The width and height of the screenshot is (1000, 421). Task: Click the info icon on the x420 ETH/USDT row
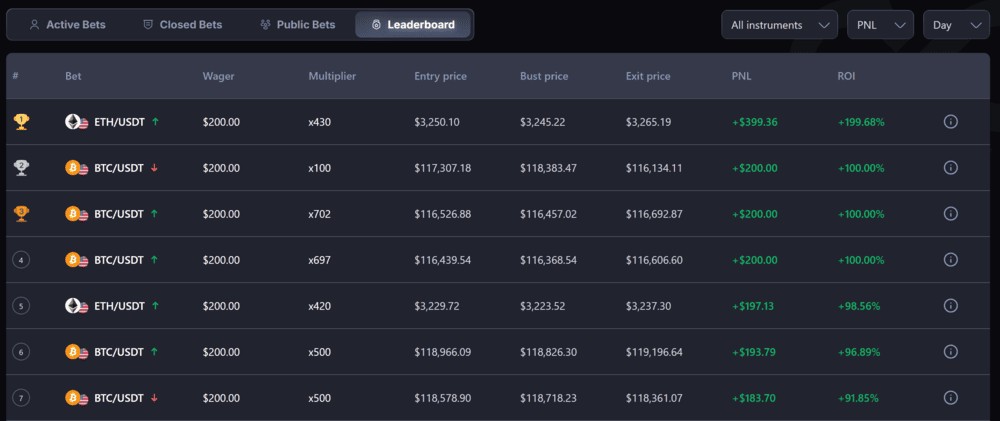coord(951,306)
